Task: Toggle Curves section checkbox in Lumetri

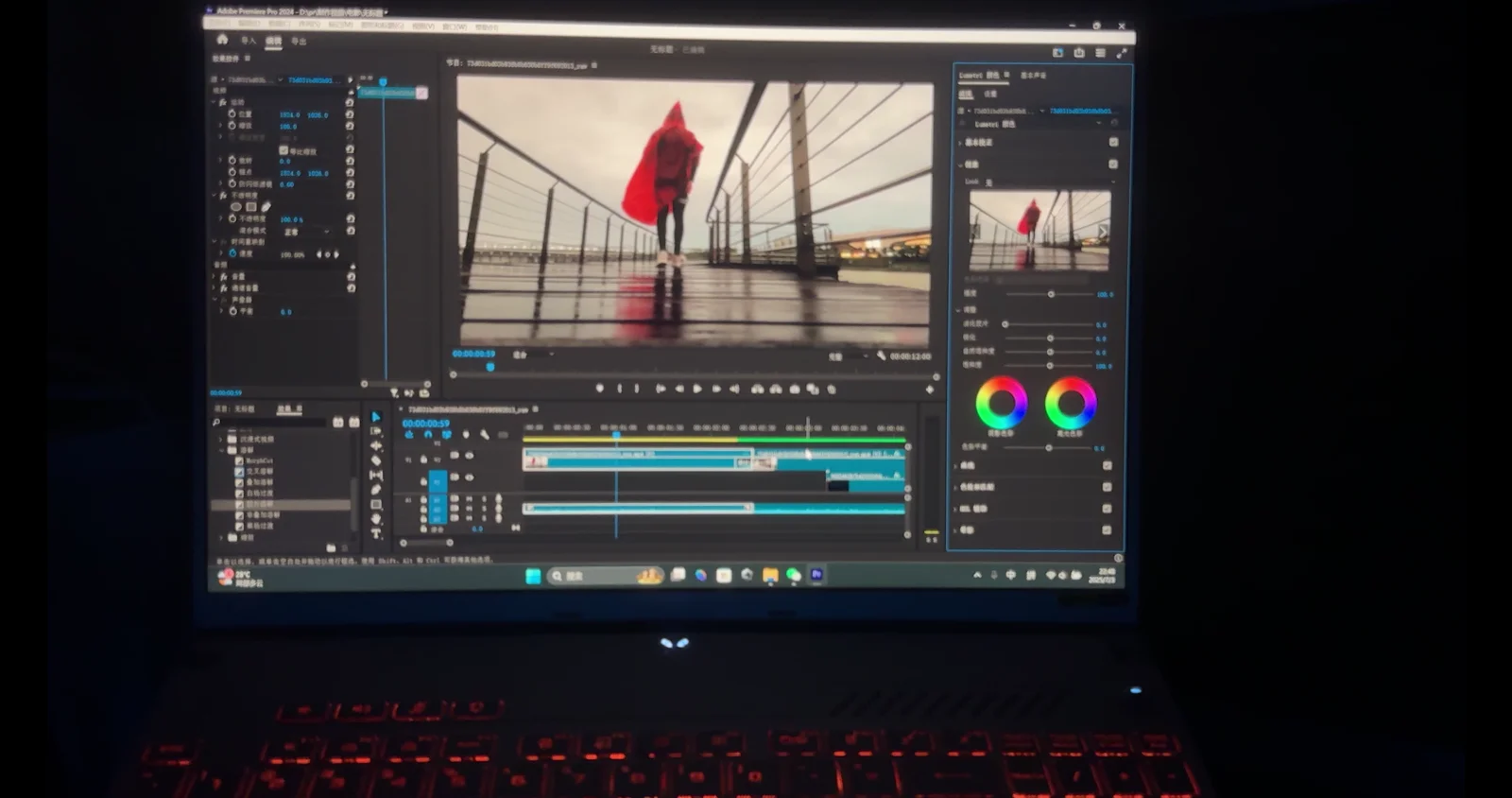Action: point(1108,465)
